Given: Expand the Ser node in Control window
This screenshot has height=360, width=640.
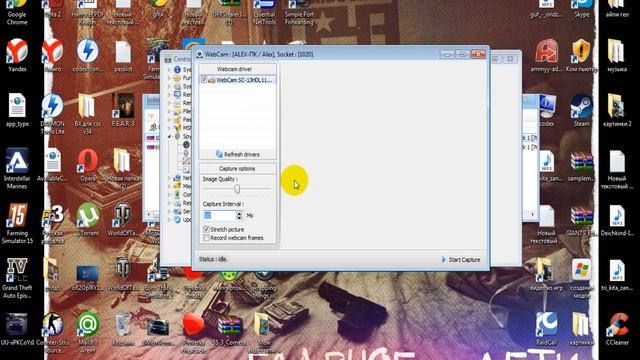Looking at the screenshot, I should [x=169, y=211].
